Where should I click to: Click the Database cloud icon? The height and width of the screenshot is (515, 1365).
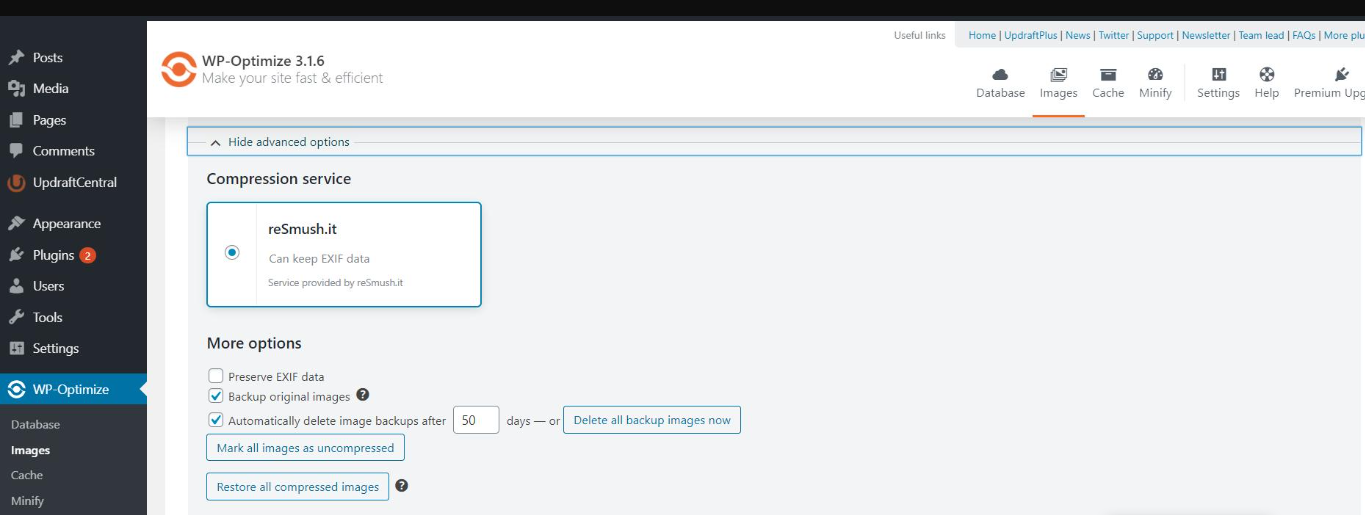tap(1000, 74)
